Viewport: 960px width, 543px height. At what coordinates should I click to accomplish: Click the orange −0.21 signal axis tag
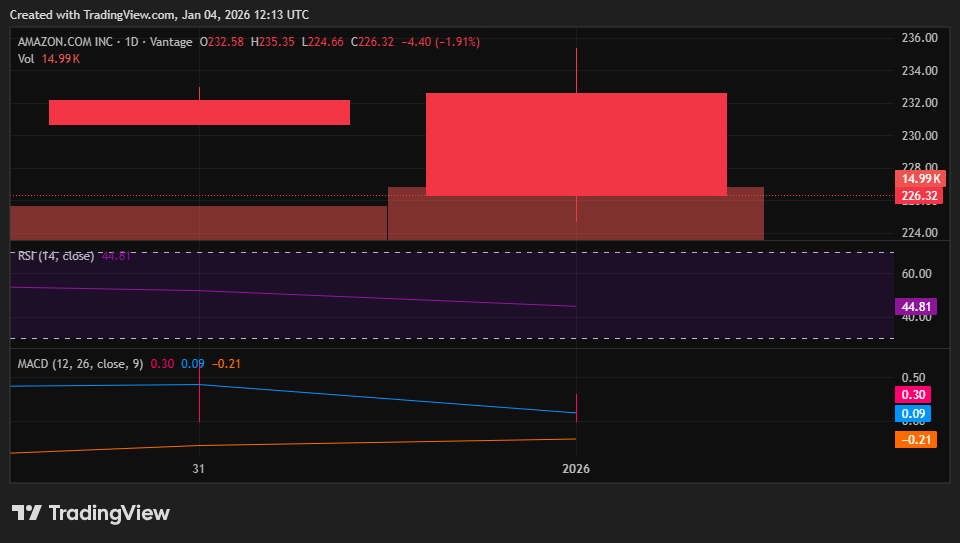click(916, 440)
